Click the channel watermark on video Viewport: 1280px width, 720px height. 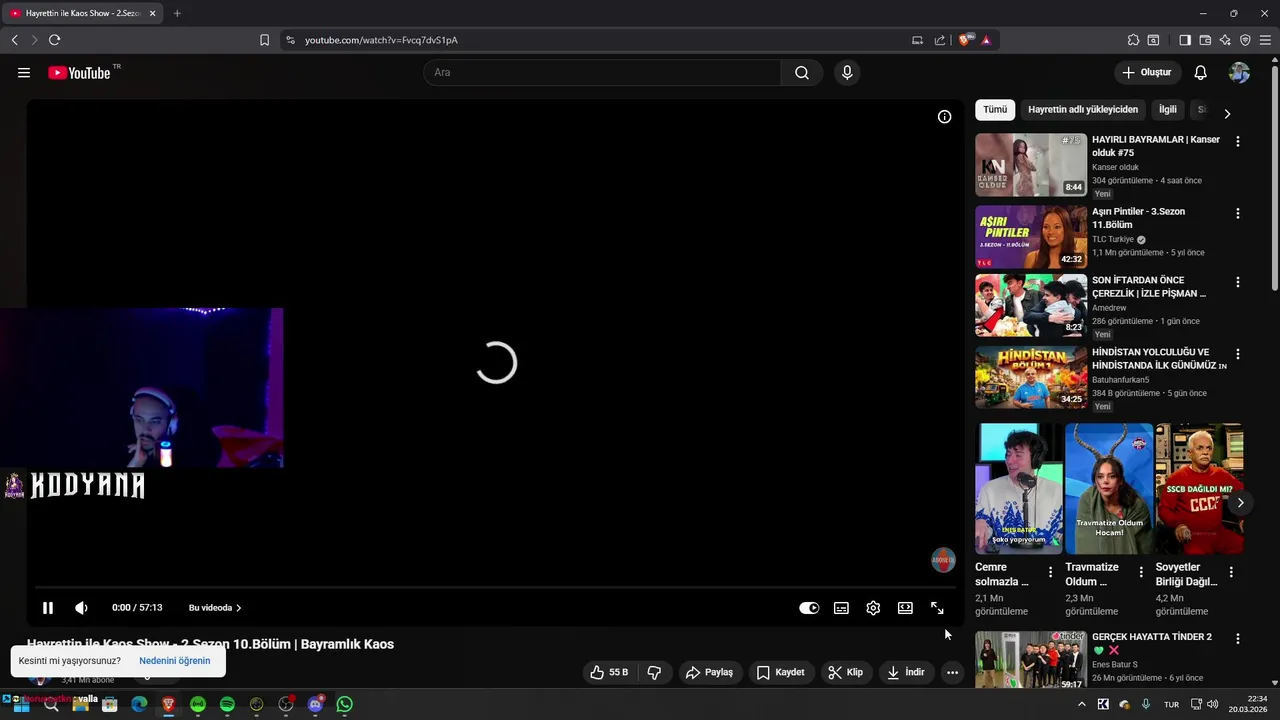pos(943,560)
